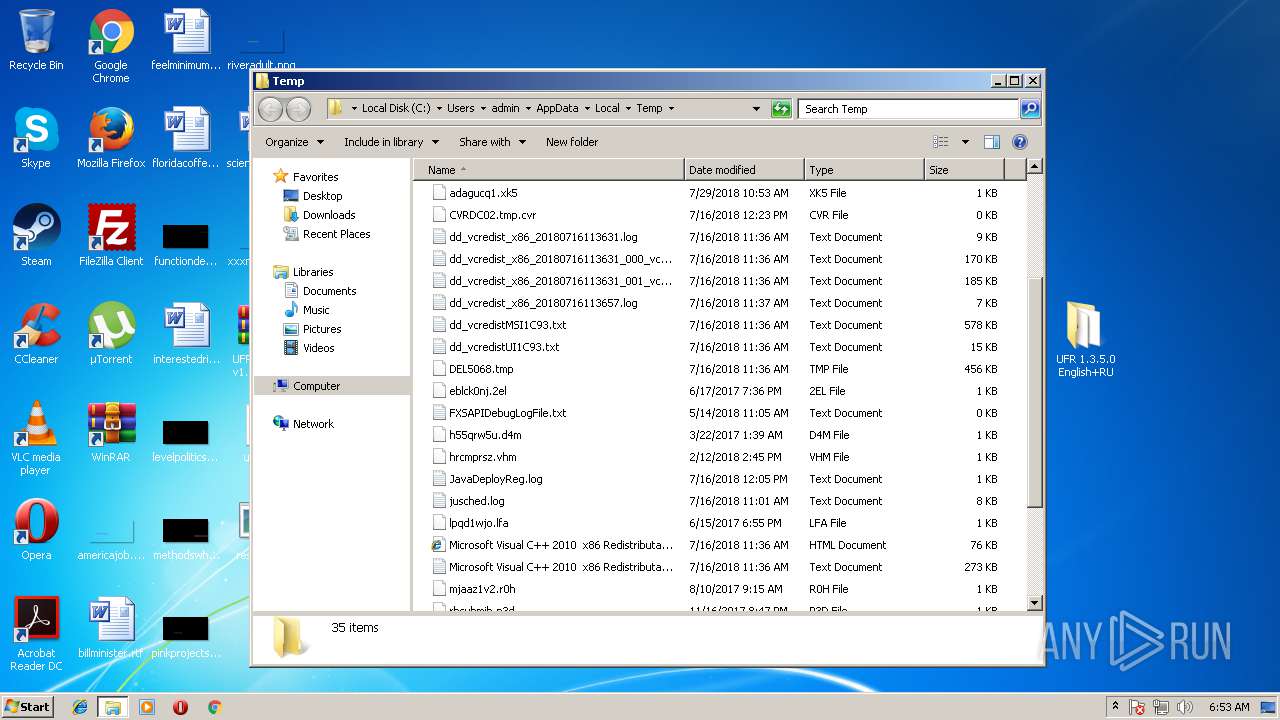The height and width of the screenshot is (720, 1280).
Task: Sort files by the Type column header
Action: point(864,170)
